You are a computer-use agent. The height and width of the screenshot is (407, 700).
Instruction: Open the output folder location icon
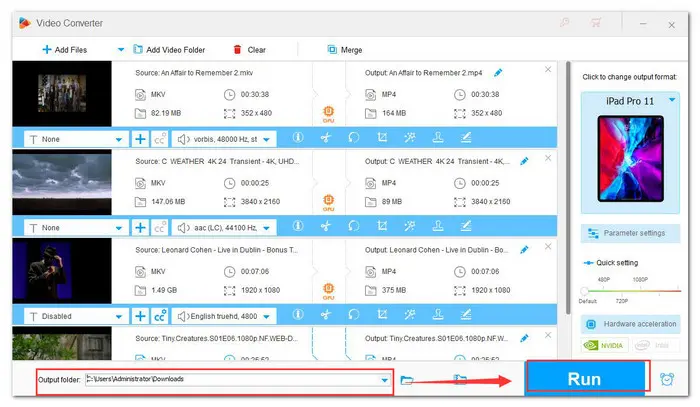pyautogui.click(x=460, y=379)
